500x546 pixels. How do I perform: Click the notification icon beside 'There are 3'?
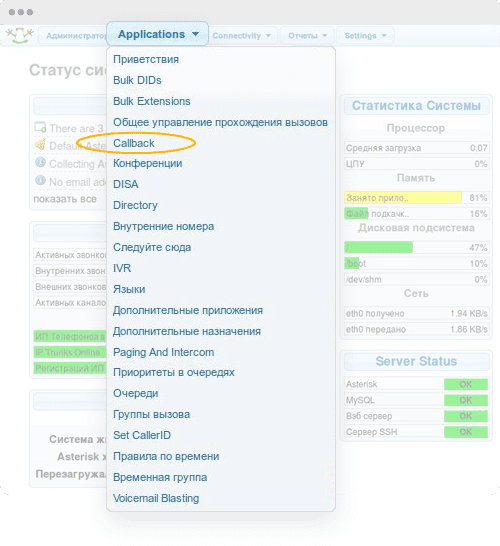[x=40, y=127]
